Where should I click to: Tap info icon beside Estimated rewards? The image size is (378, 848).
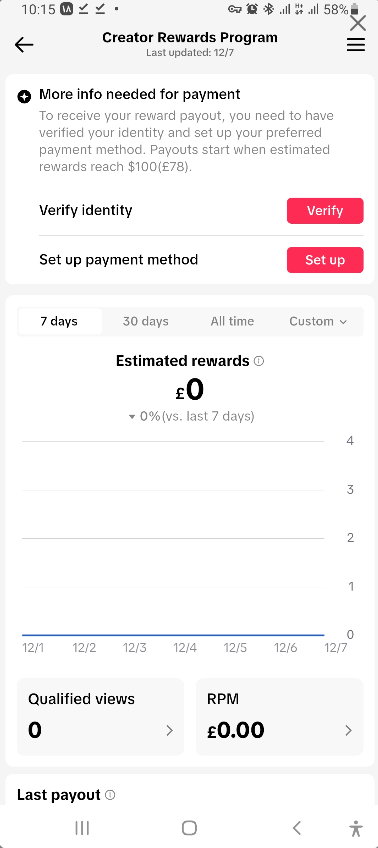click(259, 361)
